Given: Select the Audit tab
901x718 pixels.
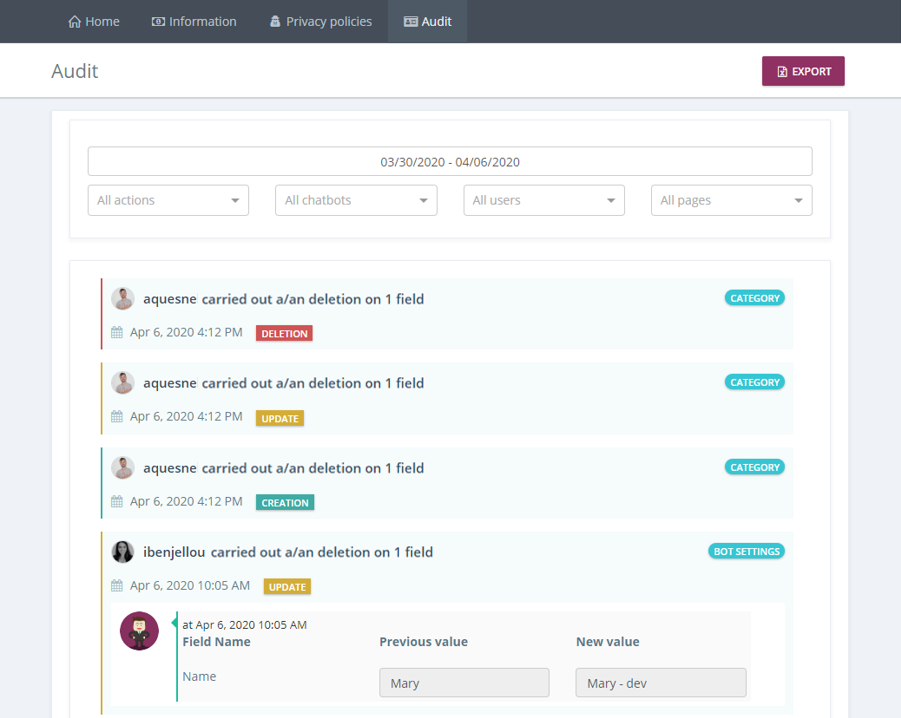Looking at the screenshot, I should (428, 22).
